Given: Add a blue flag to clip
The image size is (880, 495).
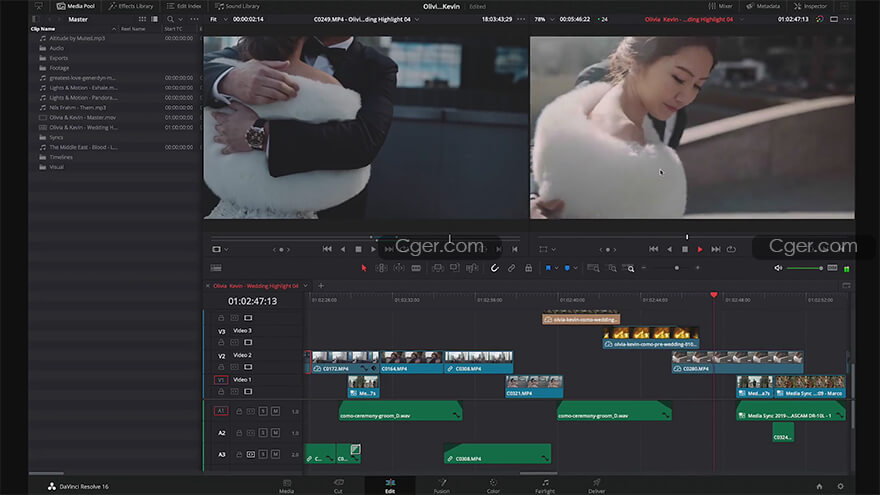Looking at the screenshot, I should pos(548,268).
